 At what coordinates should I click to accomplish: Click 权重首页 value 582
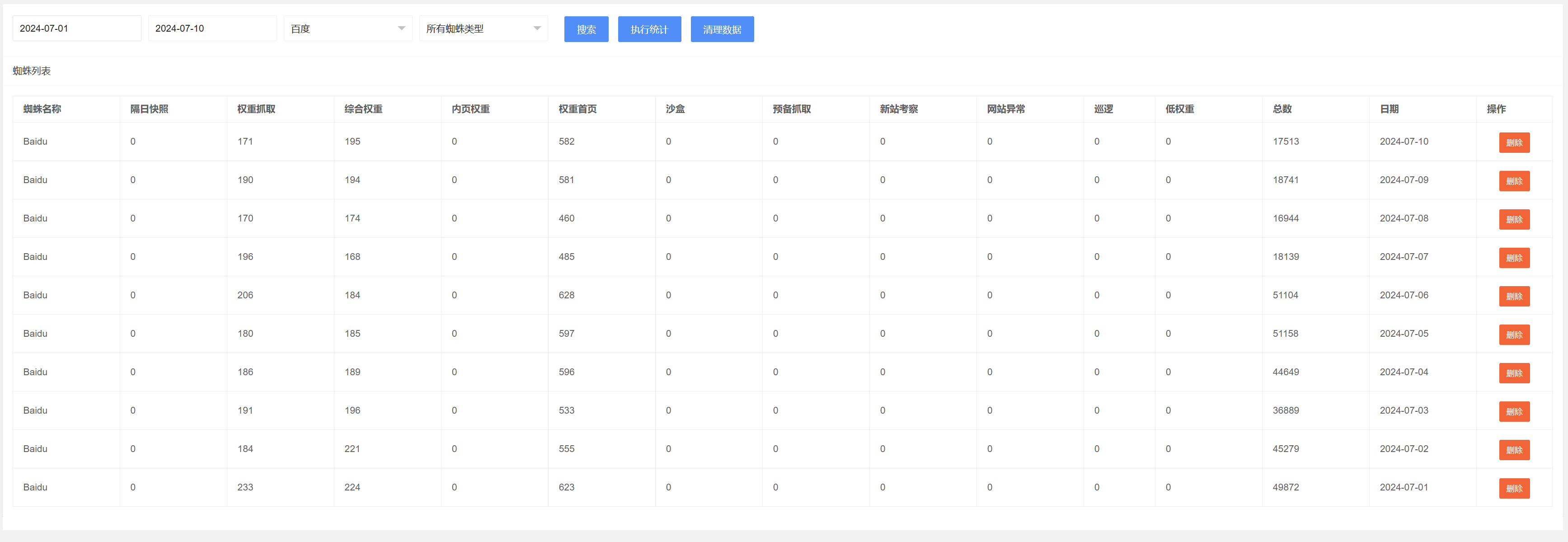pos(567,141)
